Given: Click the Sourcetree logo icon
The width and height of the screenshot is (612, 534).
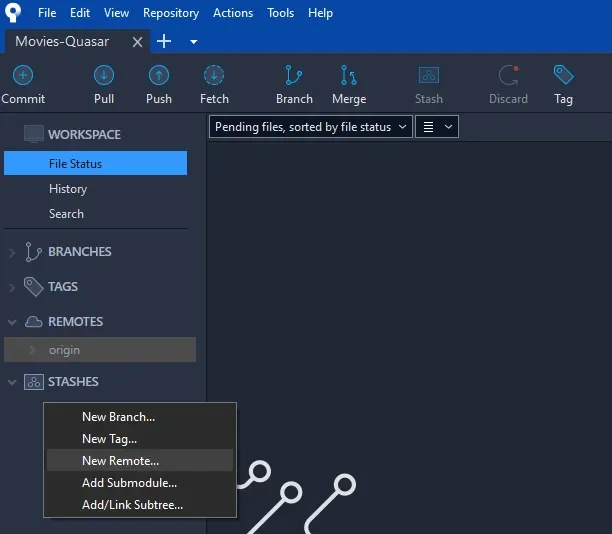Looking at the screenshot, I should click(x=13, y=12).
